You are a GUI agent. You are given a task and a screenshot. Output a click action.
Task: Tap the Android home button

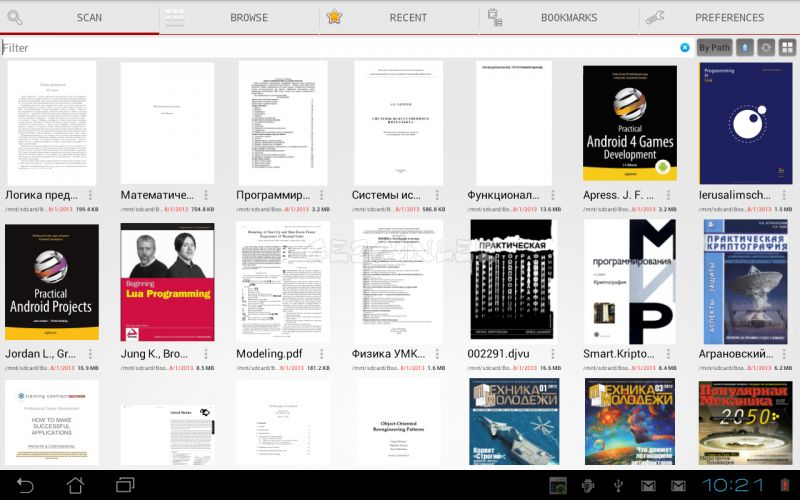pos(76,485)
